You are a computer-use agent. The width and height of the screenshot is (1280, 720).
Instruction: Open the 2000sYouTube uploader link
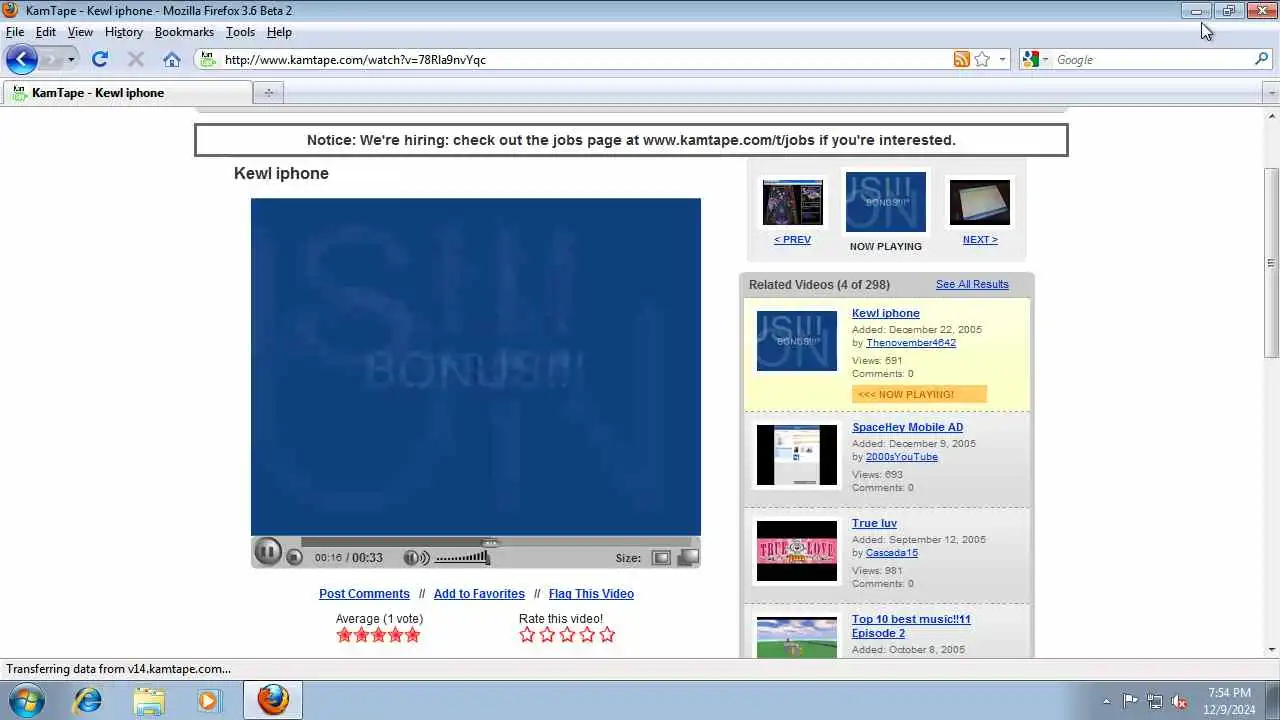click(x=902, y=457)
